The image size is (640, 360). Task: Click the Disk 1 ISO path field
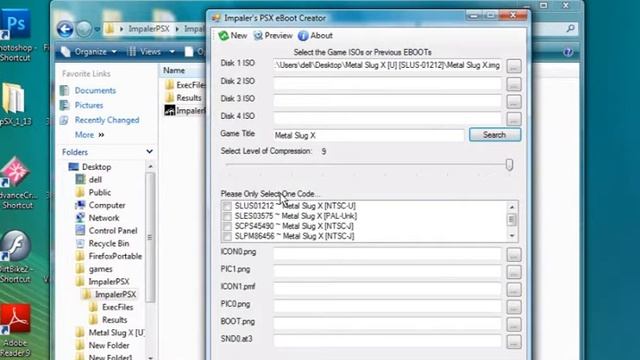point(387,65)
